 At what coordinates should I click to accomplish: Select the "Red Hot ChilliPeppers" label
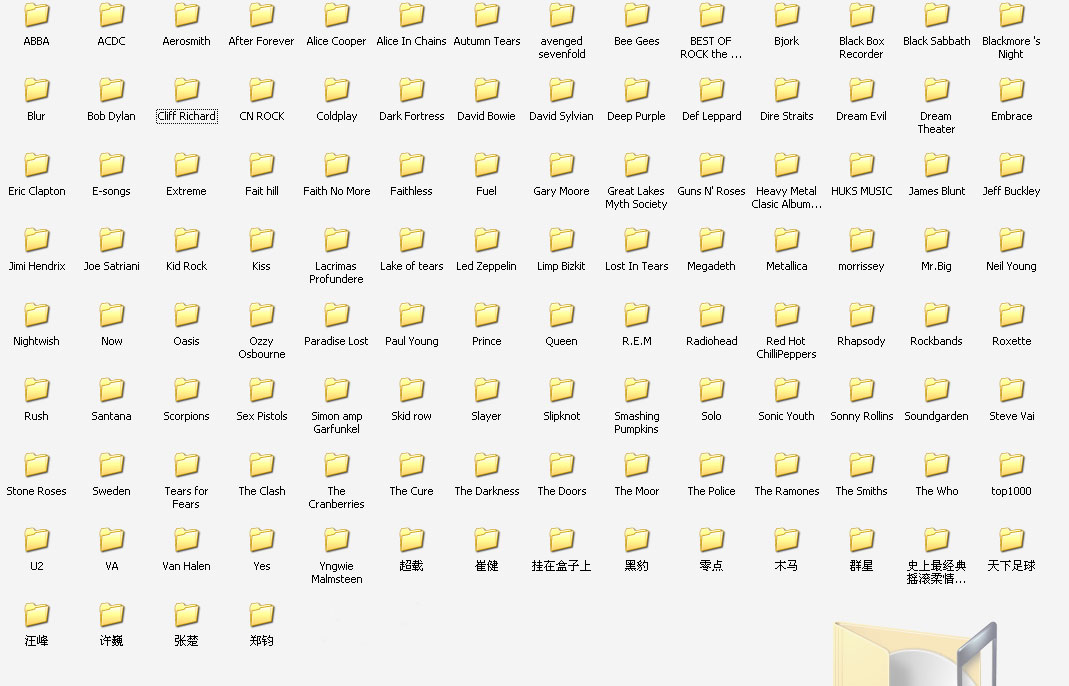pyautogui.click(x=786, y=347)
